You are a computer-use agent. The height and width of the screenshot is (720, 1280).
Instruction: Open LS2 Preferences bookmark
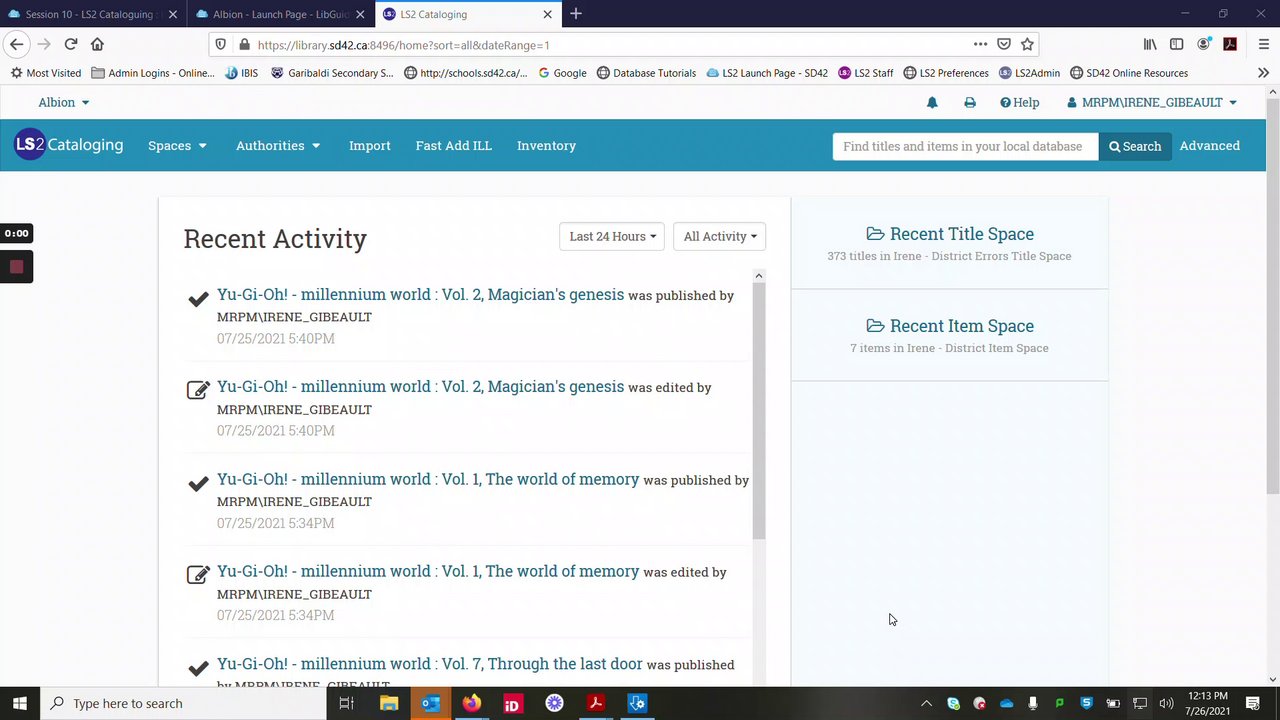pyautogui.click(x=946, y=73)
